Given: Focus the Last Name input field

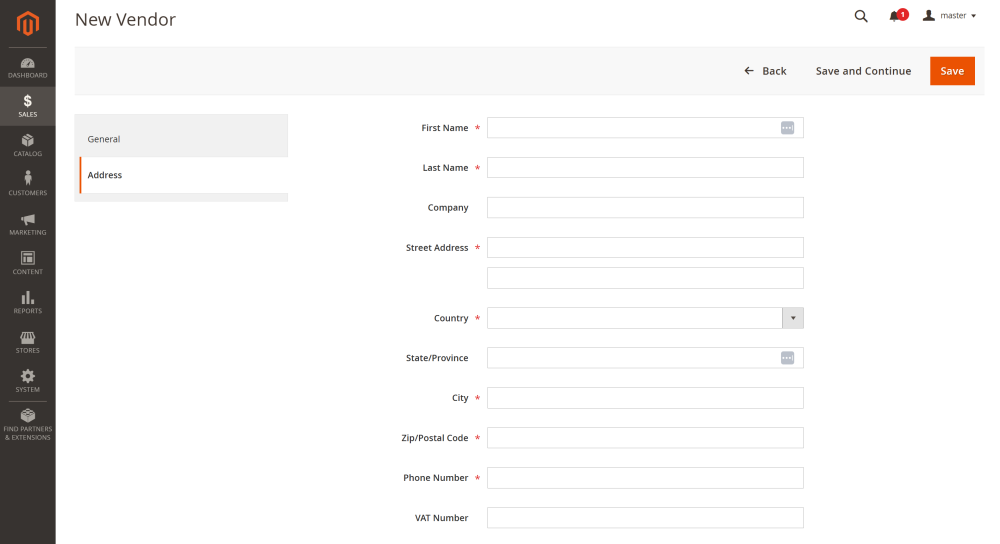Looking at the screenshot, I should 645,168.
